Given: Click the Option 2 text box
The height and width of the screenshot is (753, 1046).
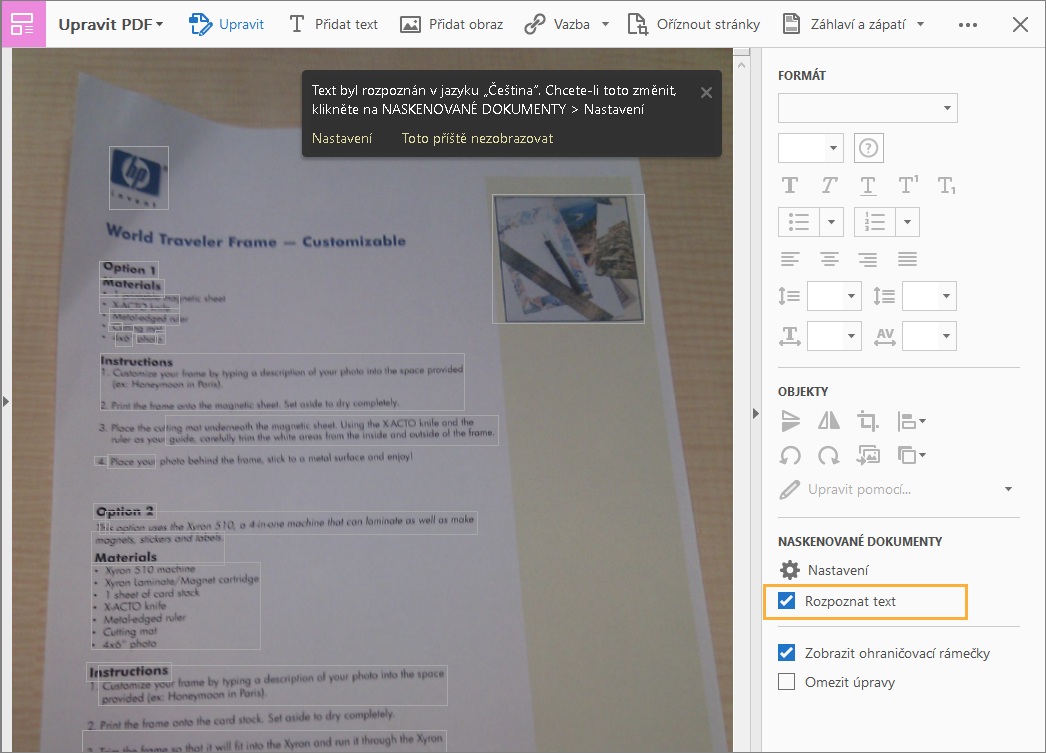Looking at the screenshot, I should [125, 512].
